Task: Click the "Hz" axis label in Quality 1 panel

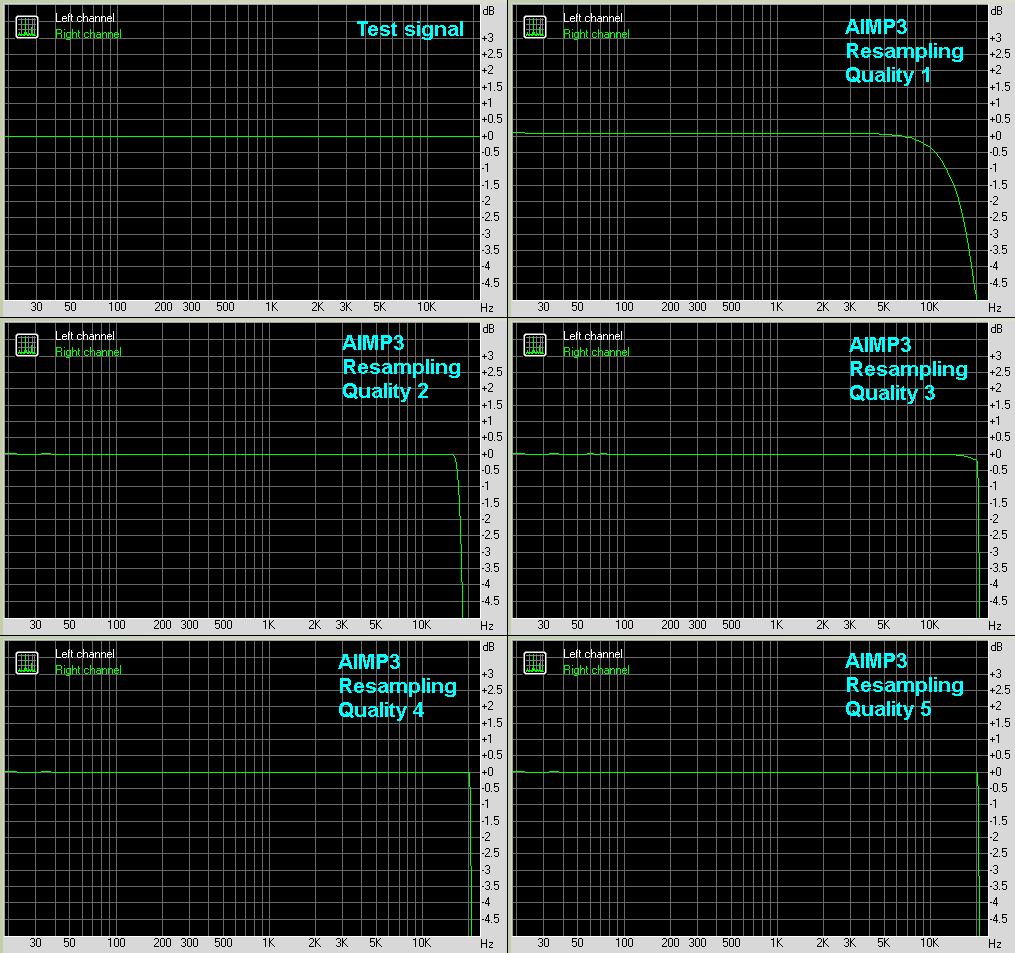Action: point(995,308)
